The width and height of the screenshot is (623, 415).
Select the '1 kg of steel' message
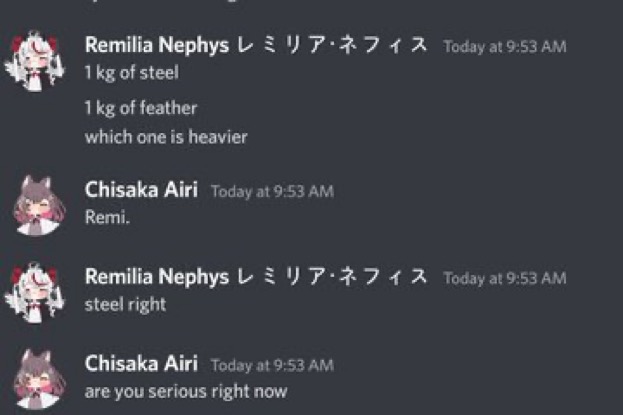(132, 73)
